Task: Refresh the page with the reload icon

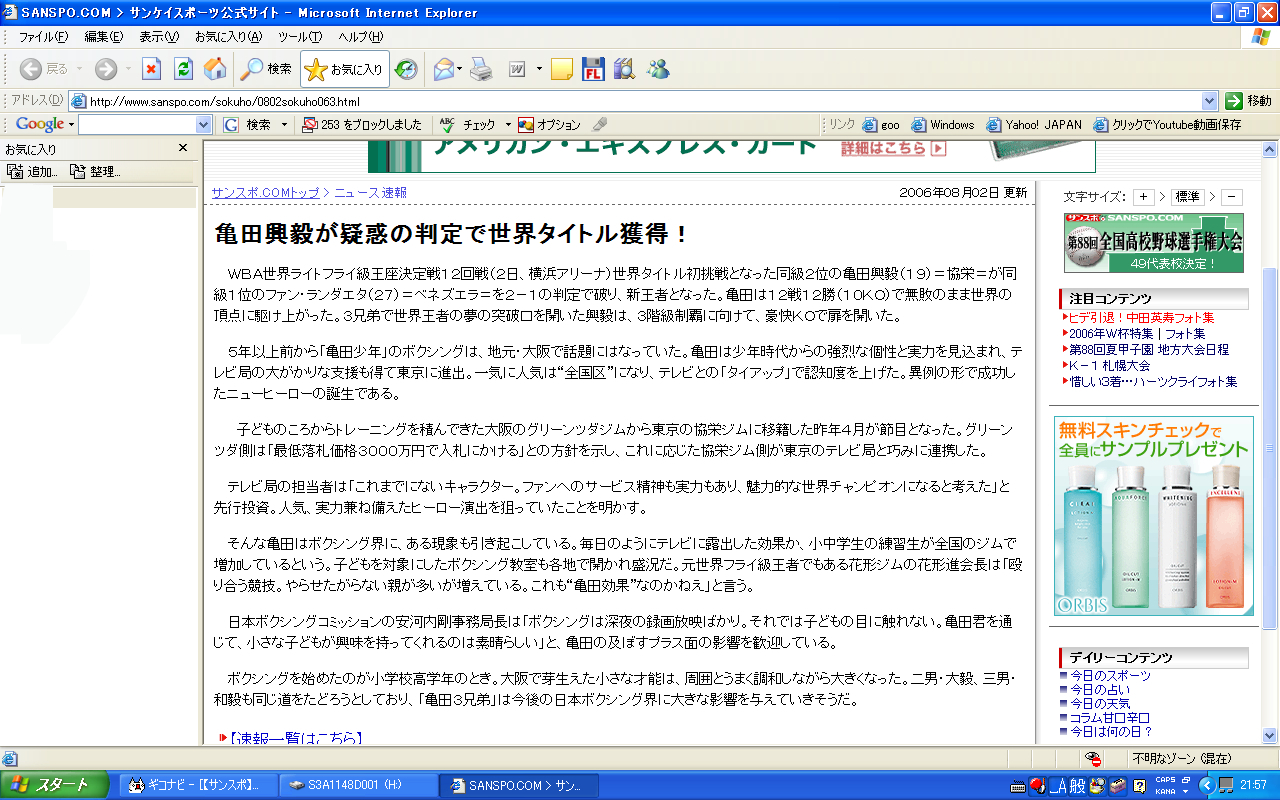Action: (183, 69)
